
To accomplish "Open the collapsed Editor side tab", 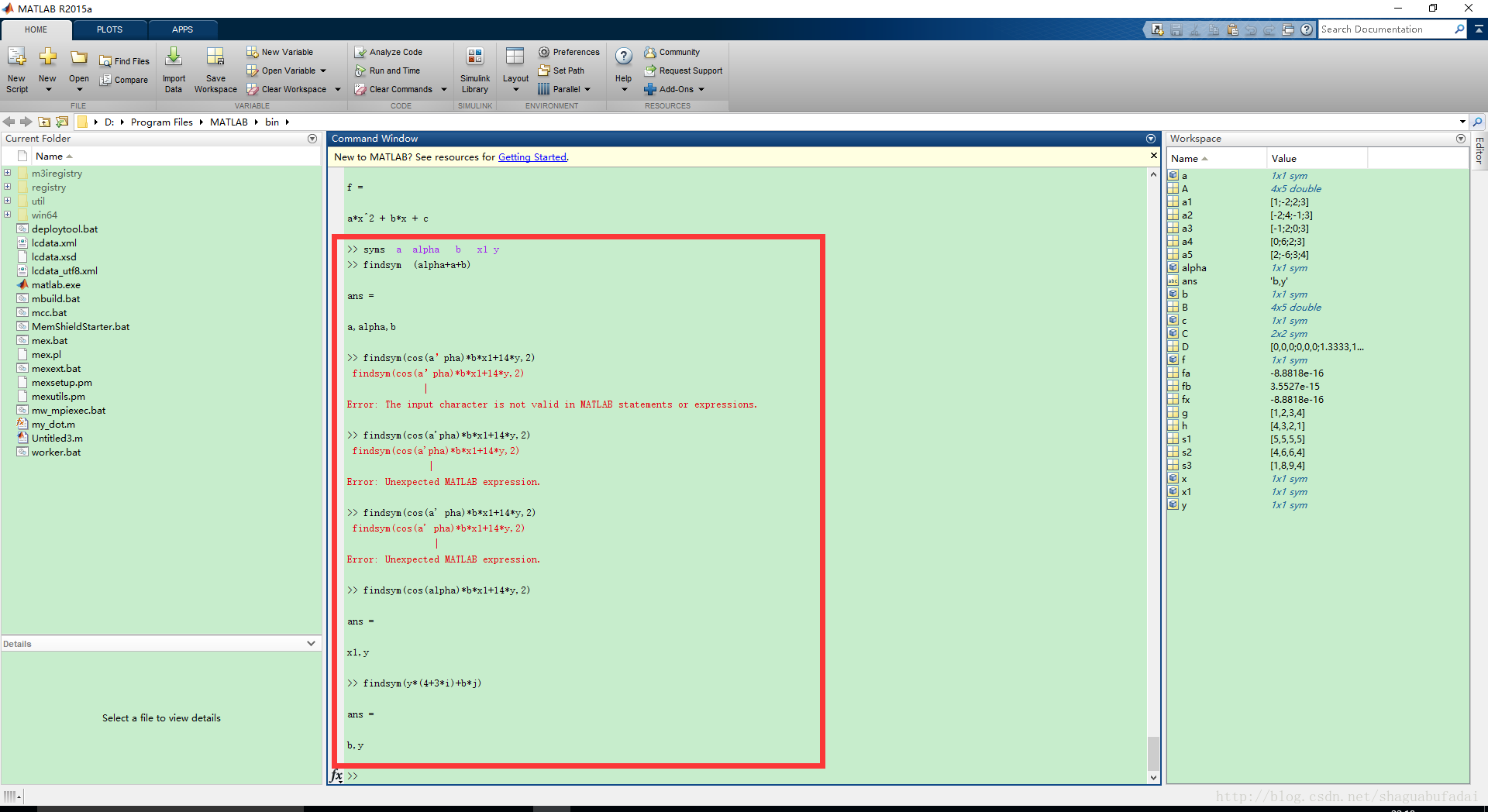I will (1479, 150).
